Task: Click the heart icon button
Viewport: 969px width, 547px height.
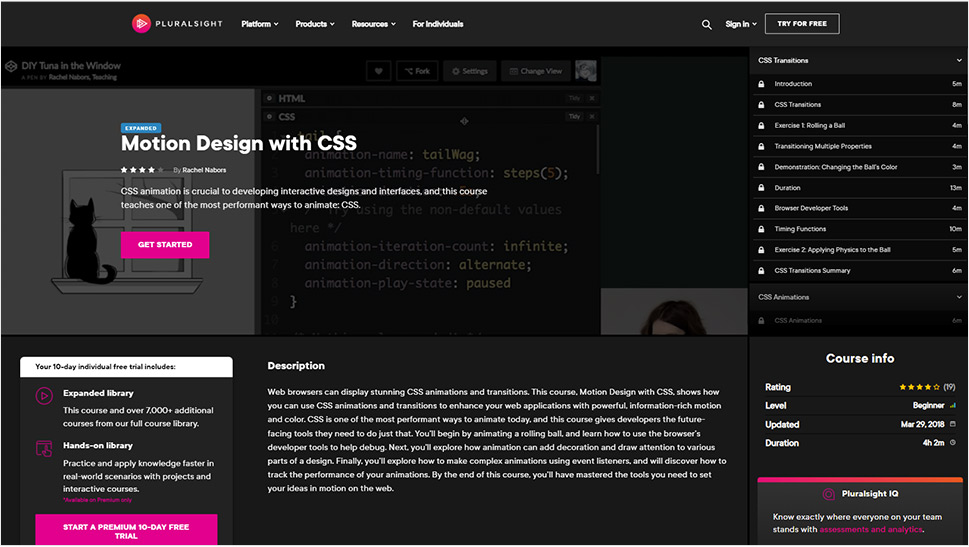Action: click(x=378, y=71)
